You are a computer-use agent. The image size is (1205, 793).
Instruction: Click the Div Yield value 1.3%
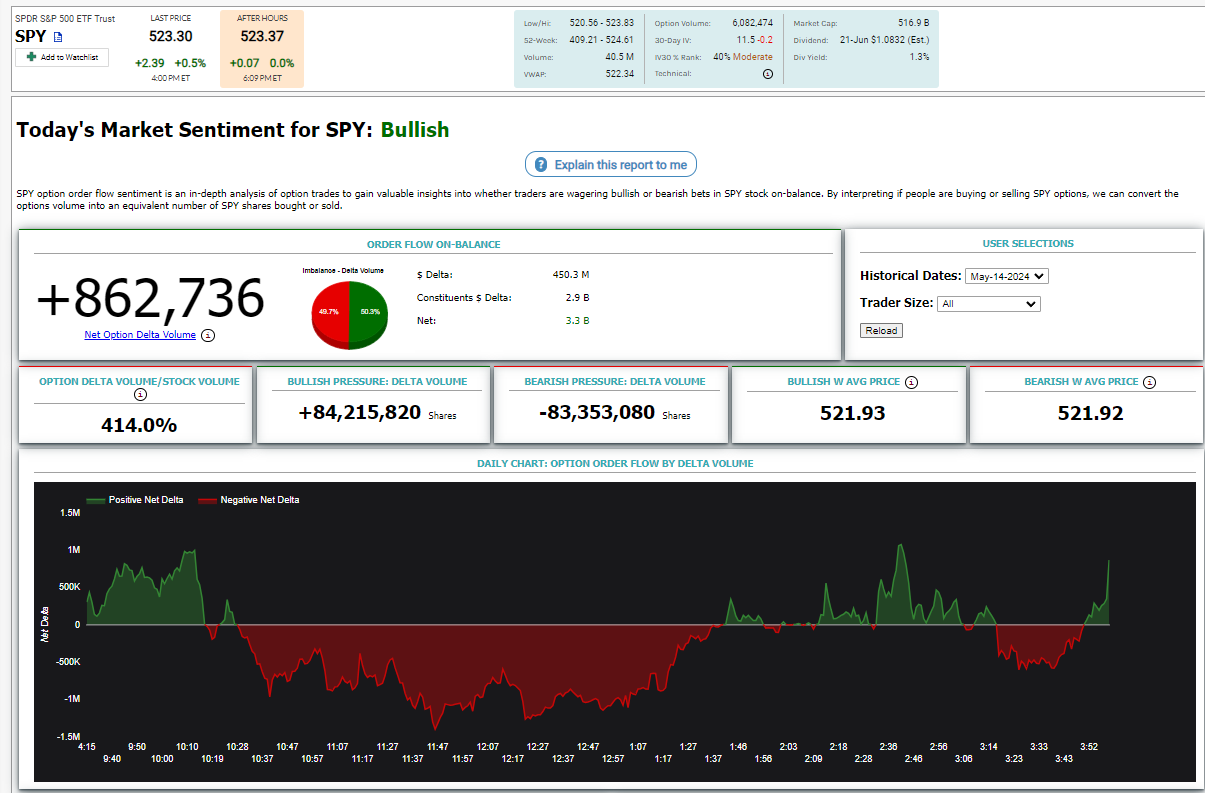(920, 56)
